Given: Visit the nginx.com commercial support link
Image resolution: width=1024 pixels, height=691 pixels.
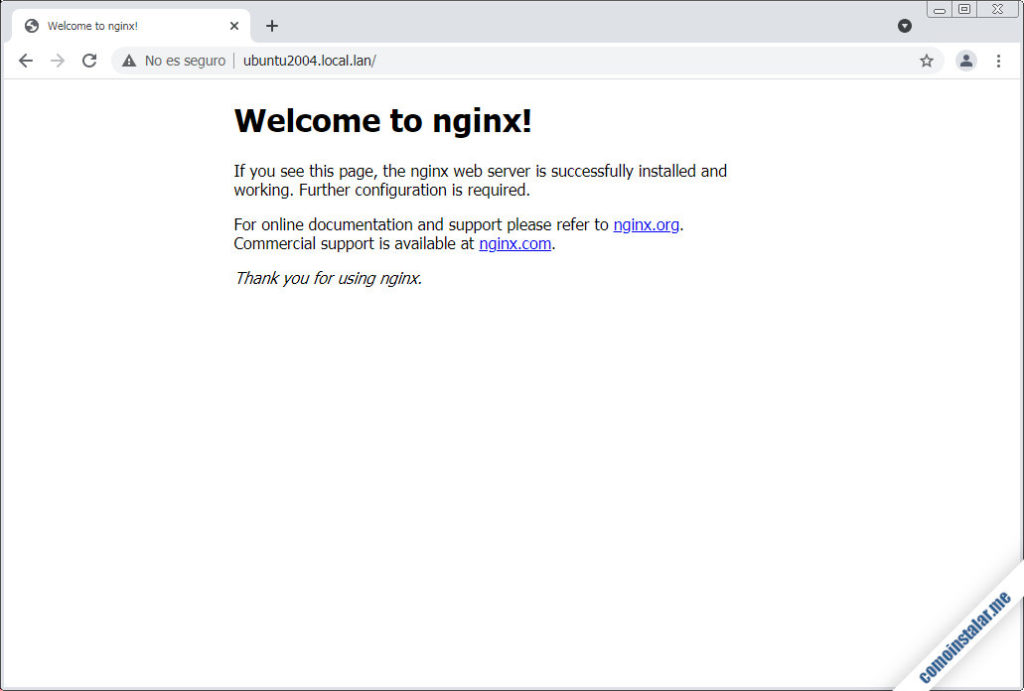Looking at the screenshot, I should click(x=514, y=243).
